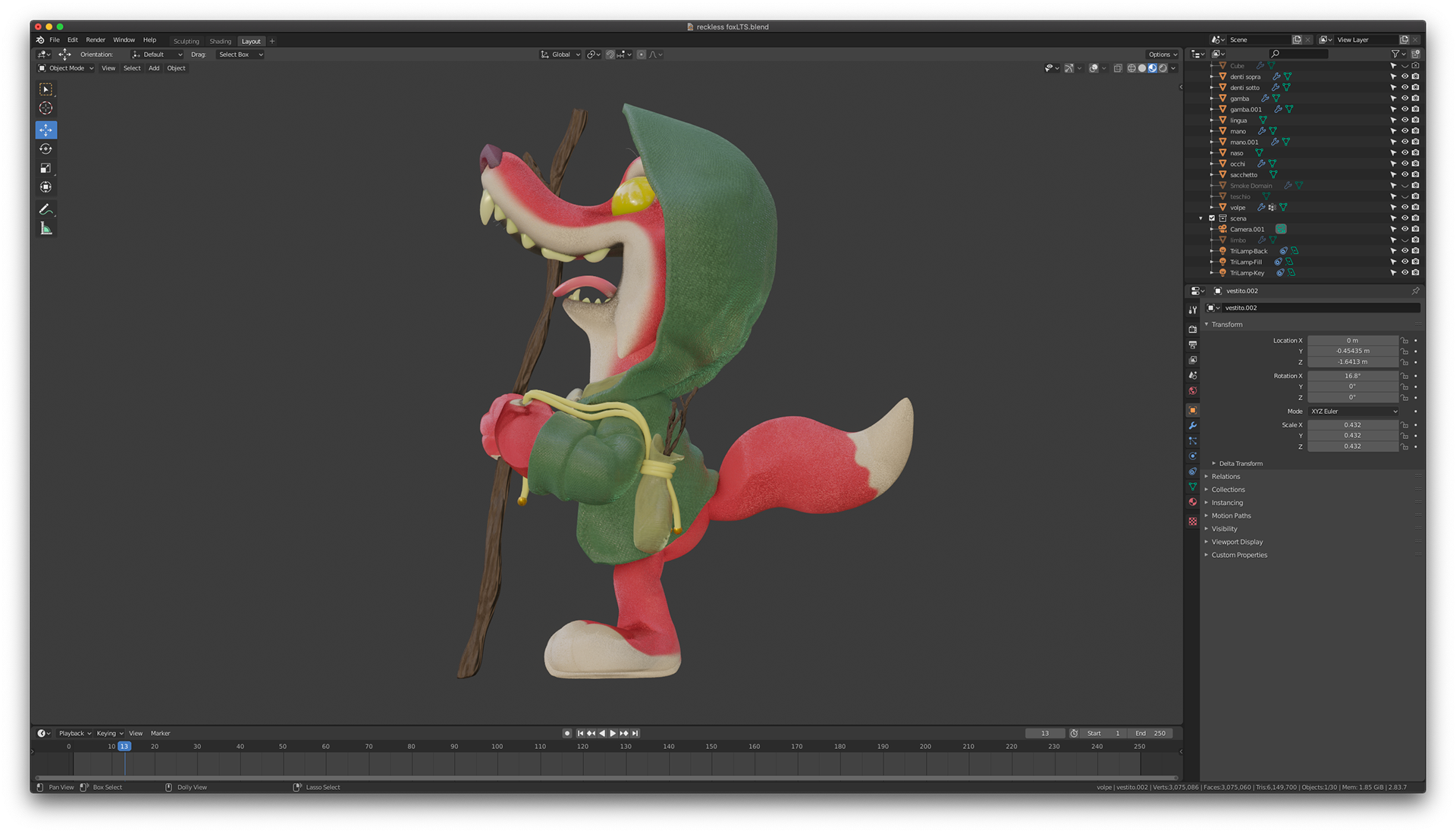Toggle visibility of Camera.001
The image size is (1456, 833).
1404,229
